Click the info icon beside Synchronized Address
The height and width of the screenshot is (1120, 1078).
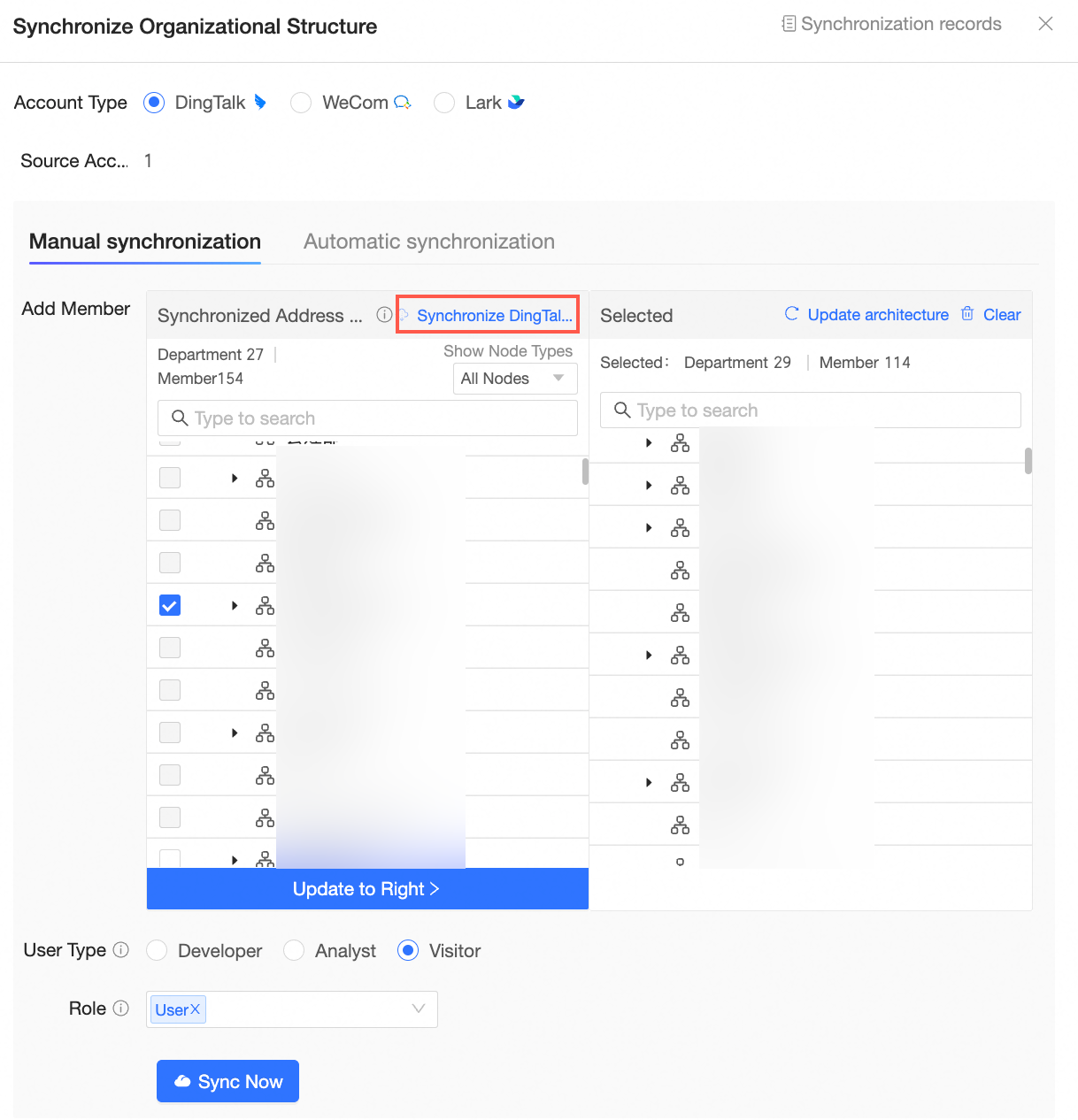click(384, 315)
